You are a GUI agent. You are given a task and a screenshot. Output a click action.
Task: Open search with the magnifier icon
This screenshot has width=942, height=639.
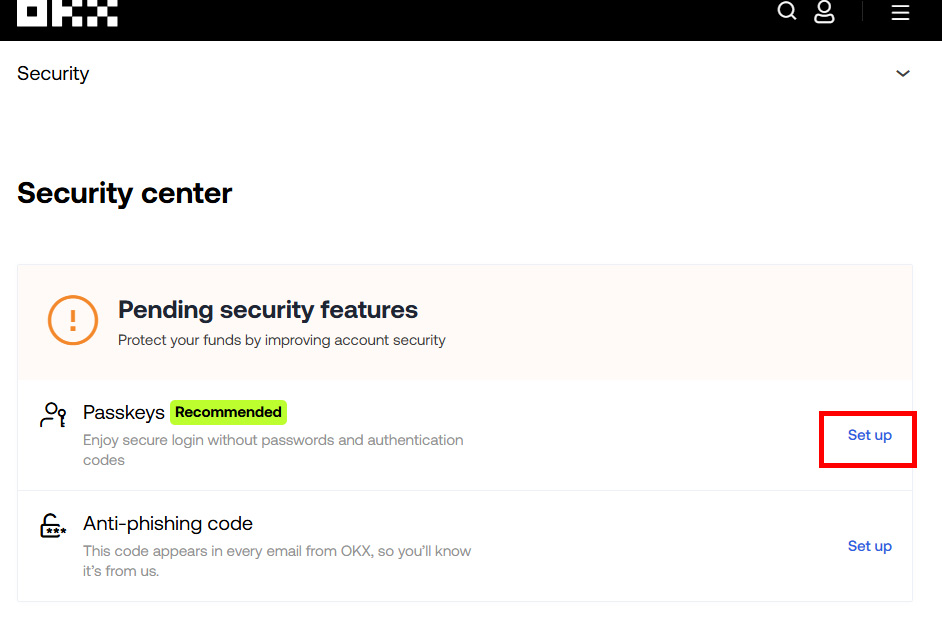pos(787,12)
